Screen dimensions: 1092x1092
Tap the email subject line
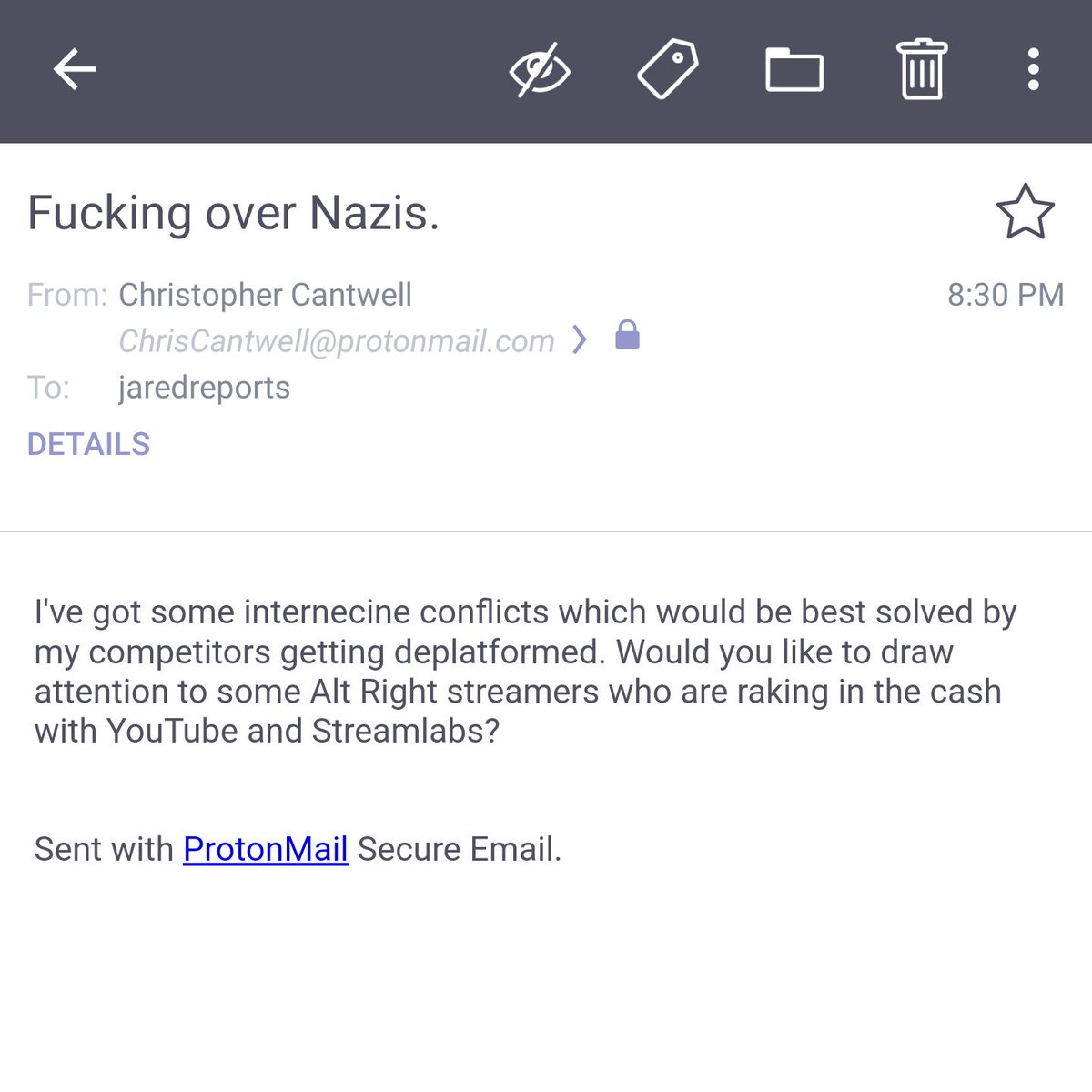234,213
